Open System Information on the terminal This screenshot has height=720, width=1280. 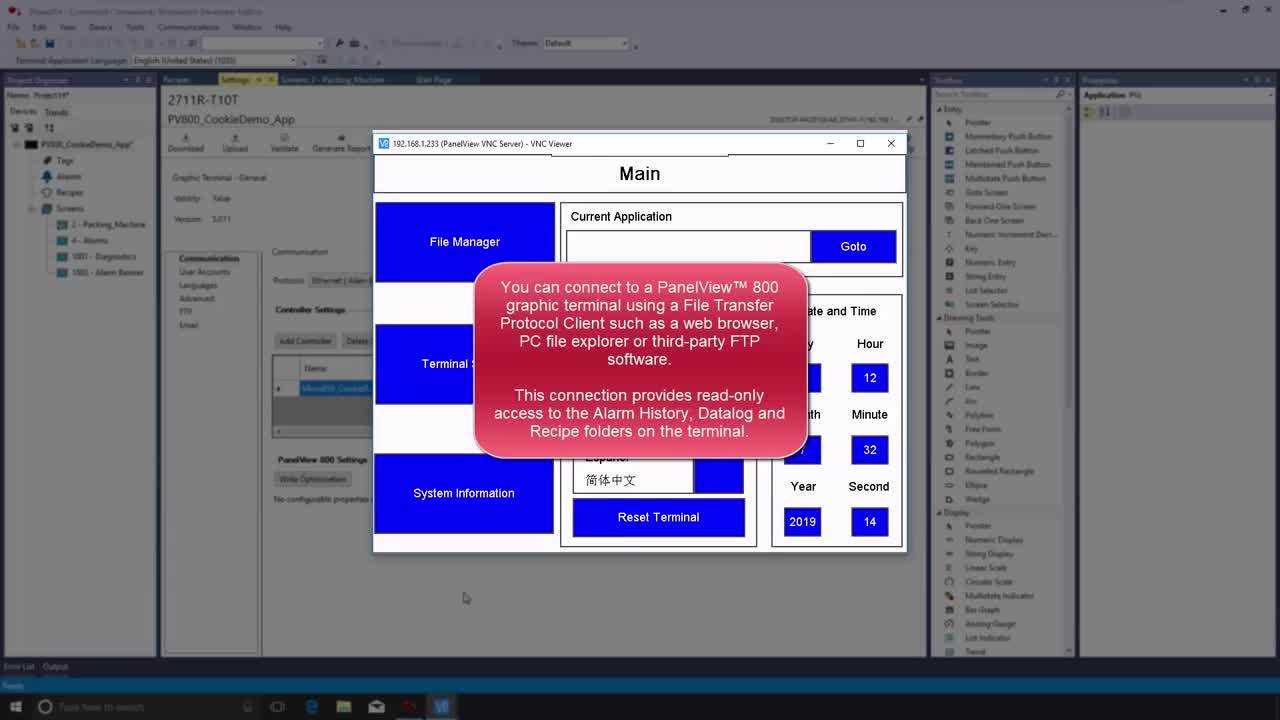[464, 493]
